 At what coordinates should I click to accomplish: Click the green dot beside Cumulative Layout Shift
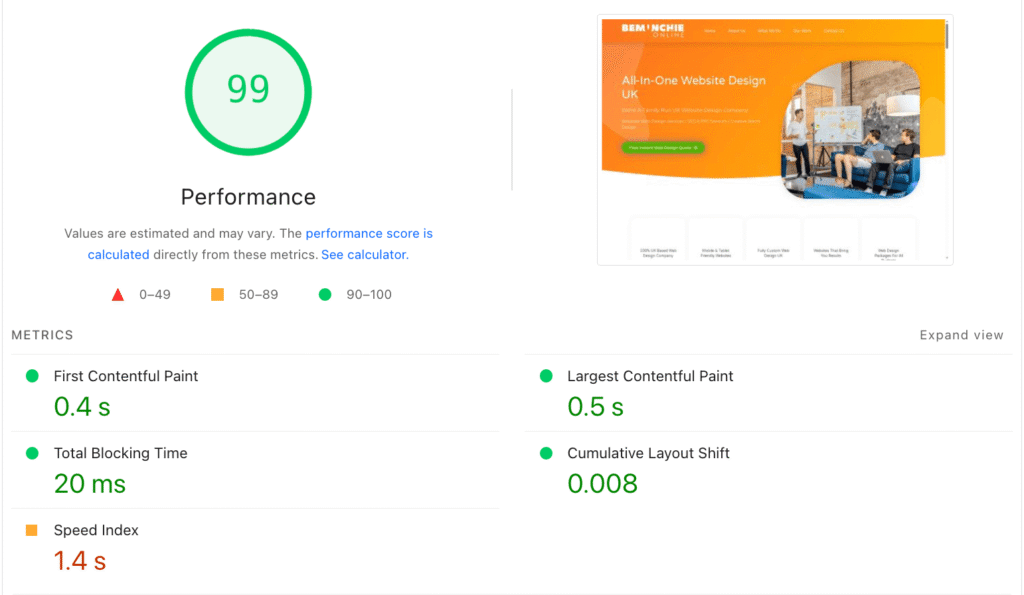coord(546,453)
